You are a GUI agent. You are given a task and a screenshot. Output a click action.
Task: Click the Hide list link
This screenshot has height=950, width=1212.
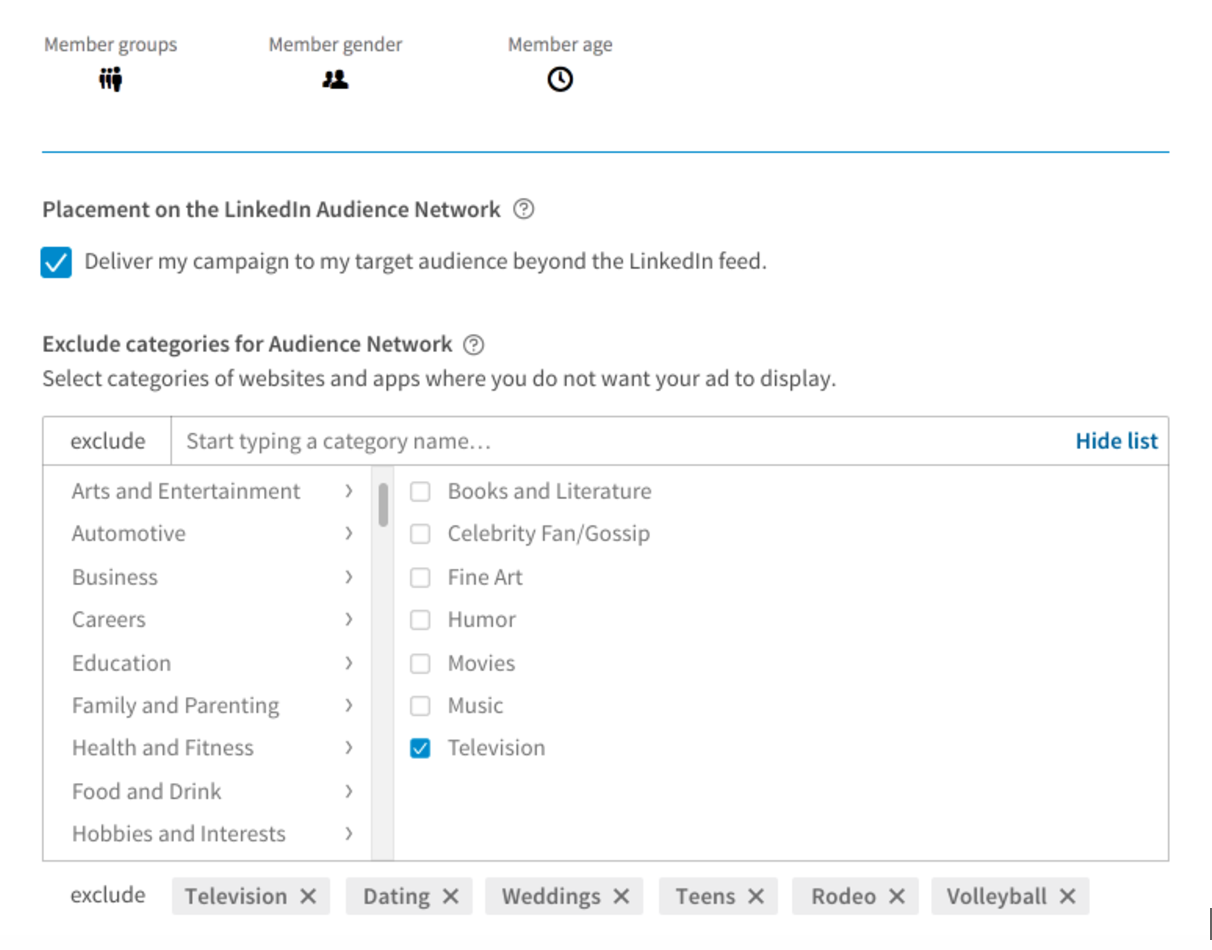[x=1116, y=441]
